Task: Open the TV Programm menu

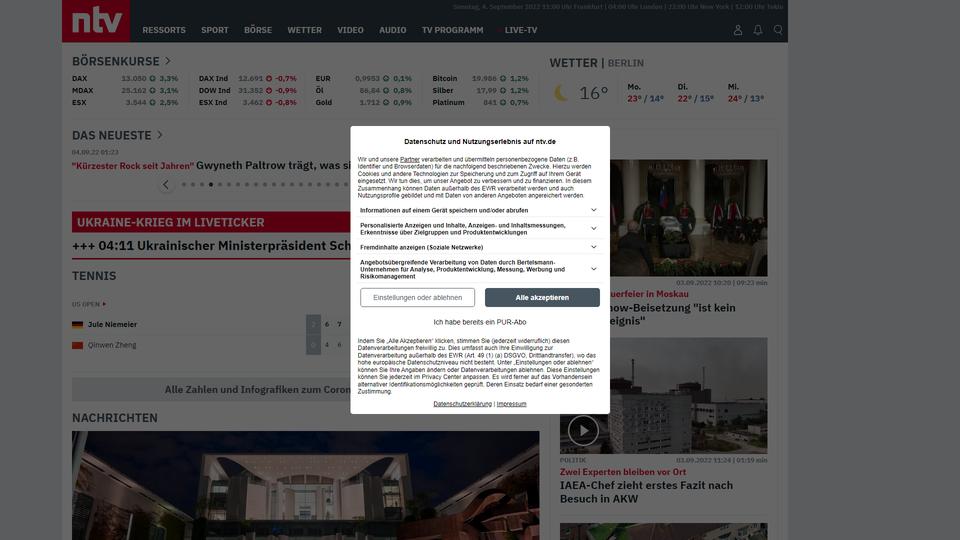Action: click(x=452, y=30)
